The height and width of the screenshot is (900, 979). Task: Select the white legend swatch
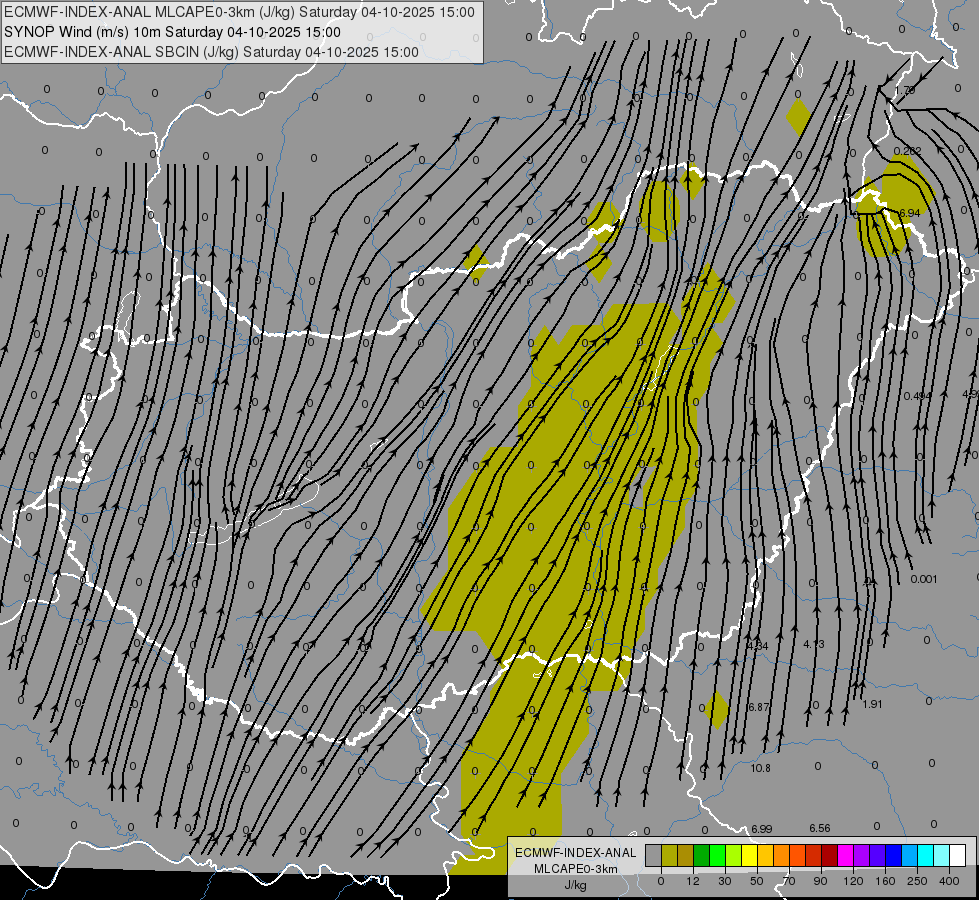click(957, 855)
